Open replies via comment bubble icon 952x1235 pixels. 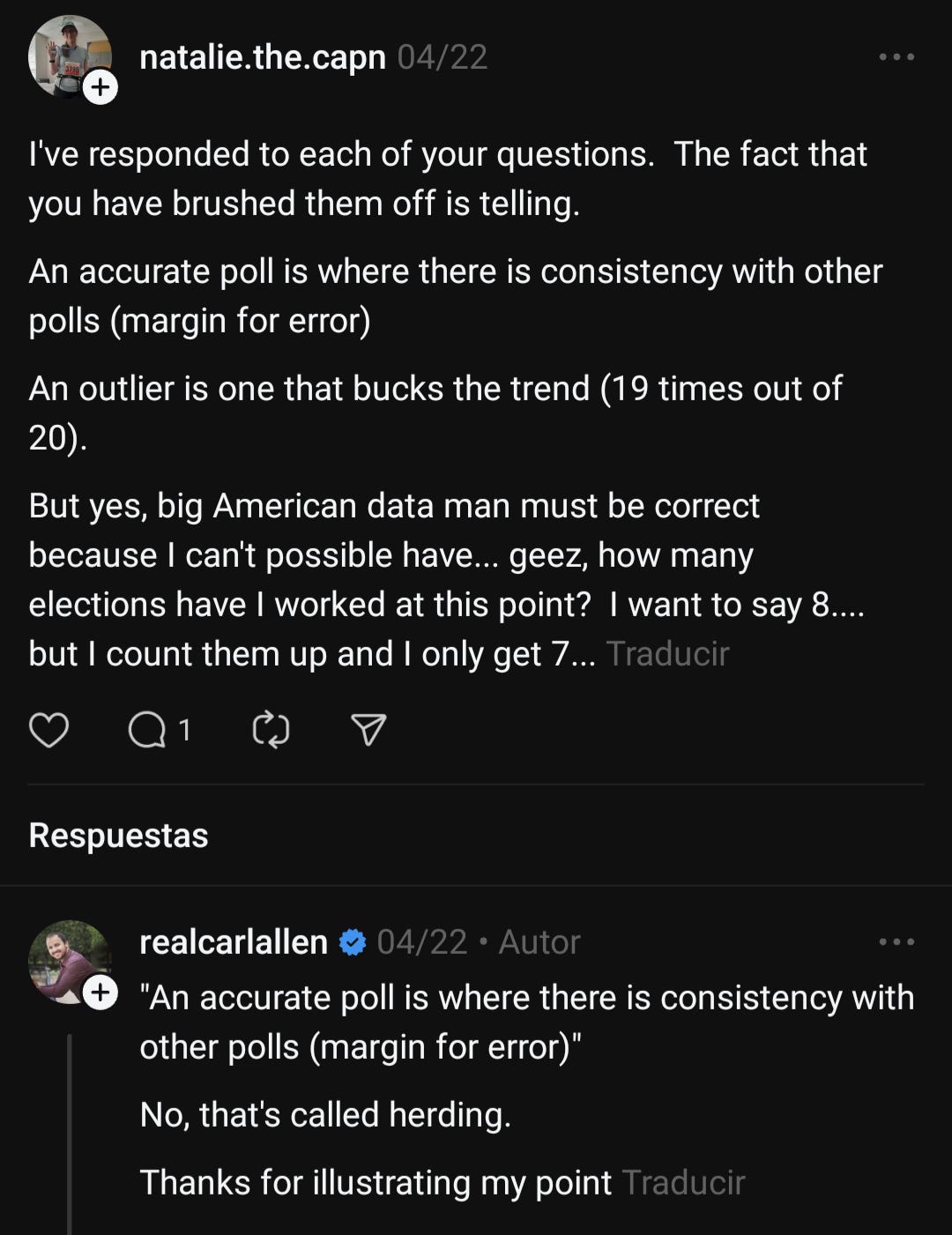click(x=146, y=731)
